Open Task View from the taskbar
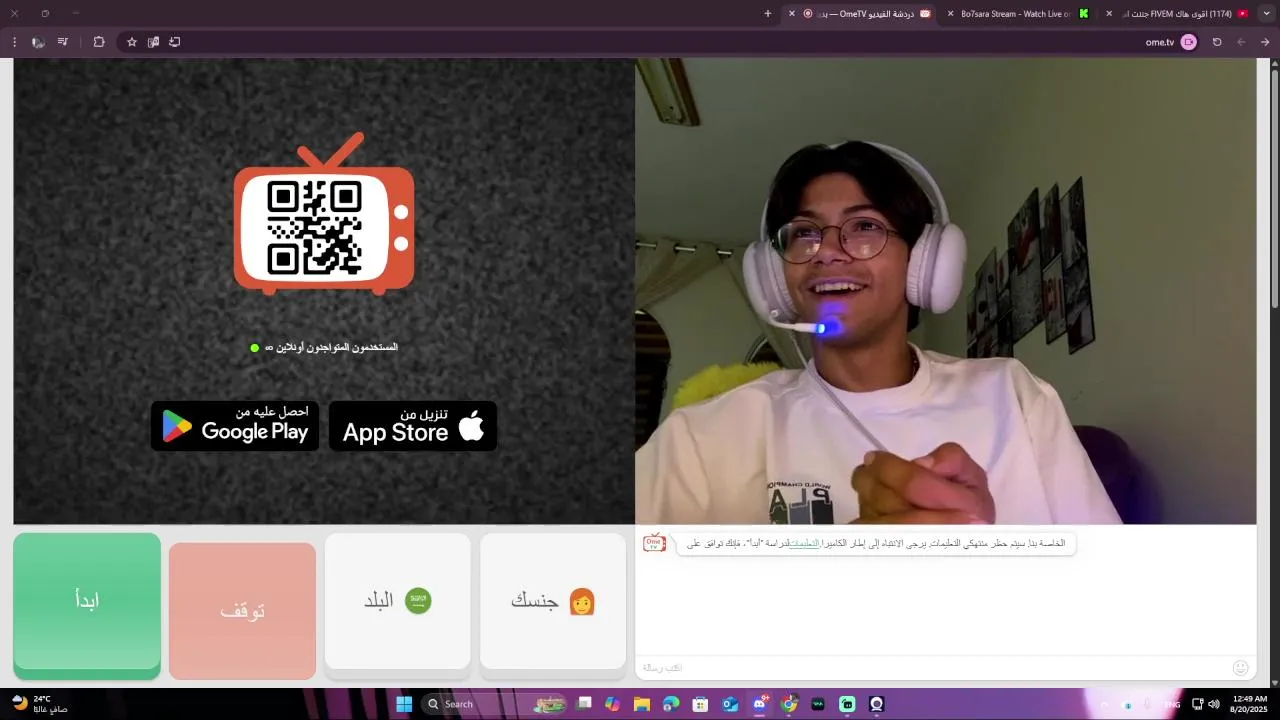Image resolution: width=1280 pixels, height=720 pixels. click(x=585, y=704)
